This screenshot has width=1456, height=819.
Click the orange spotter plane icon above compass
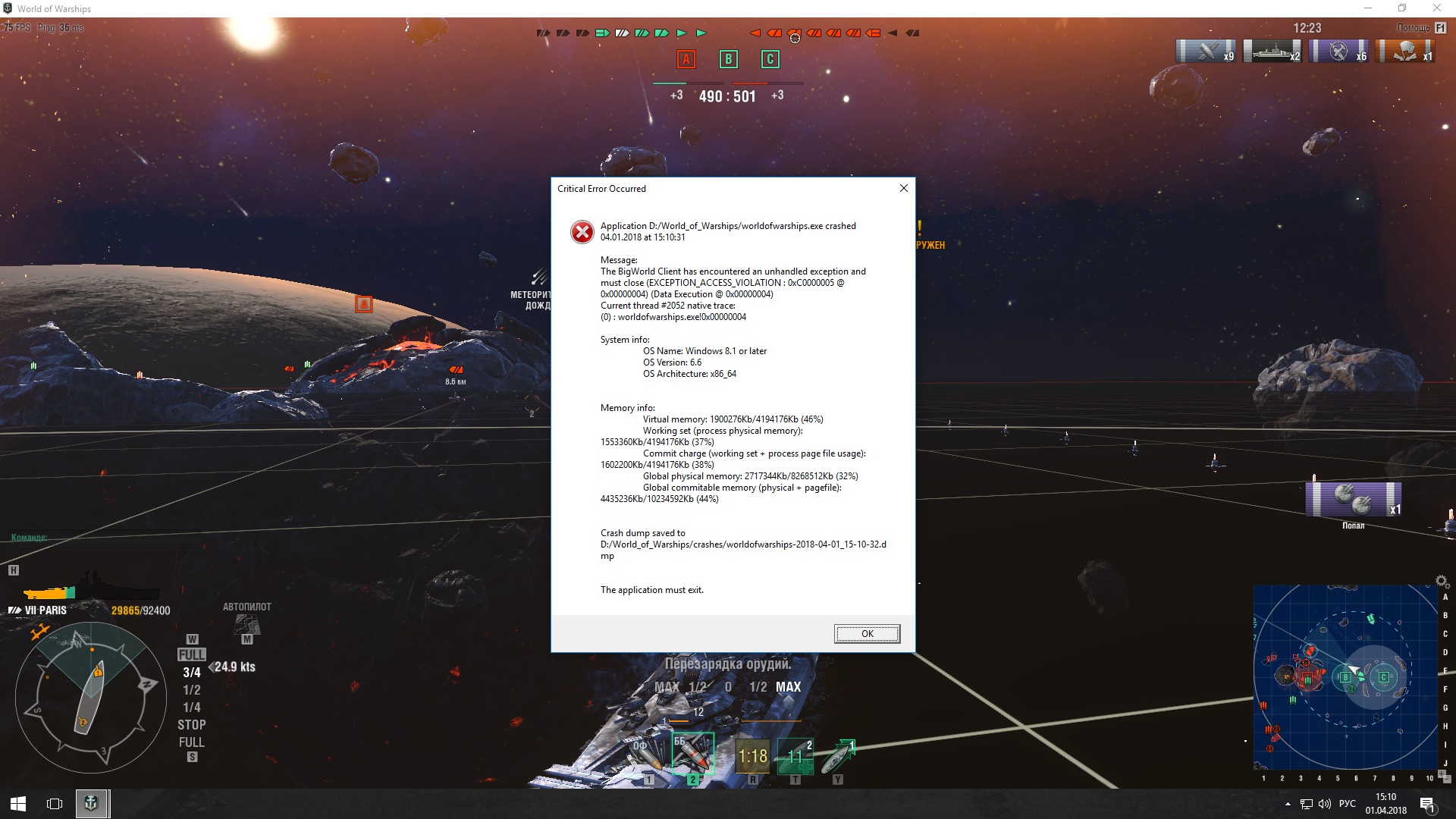pyautogui.click(x=39, y=631)
